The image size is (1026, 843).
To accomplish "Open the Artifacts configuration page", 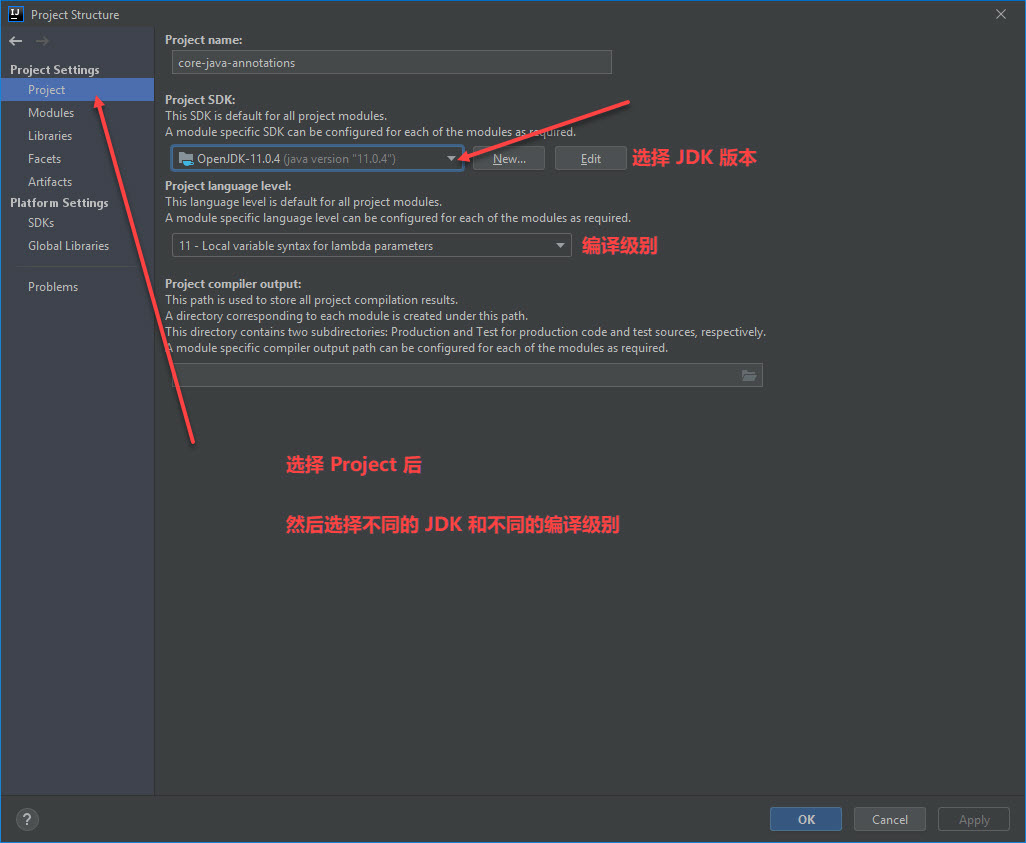I will coord(49,181).
